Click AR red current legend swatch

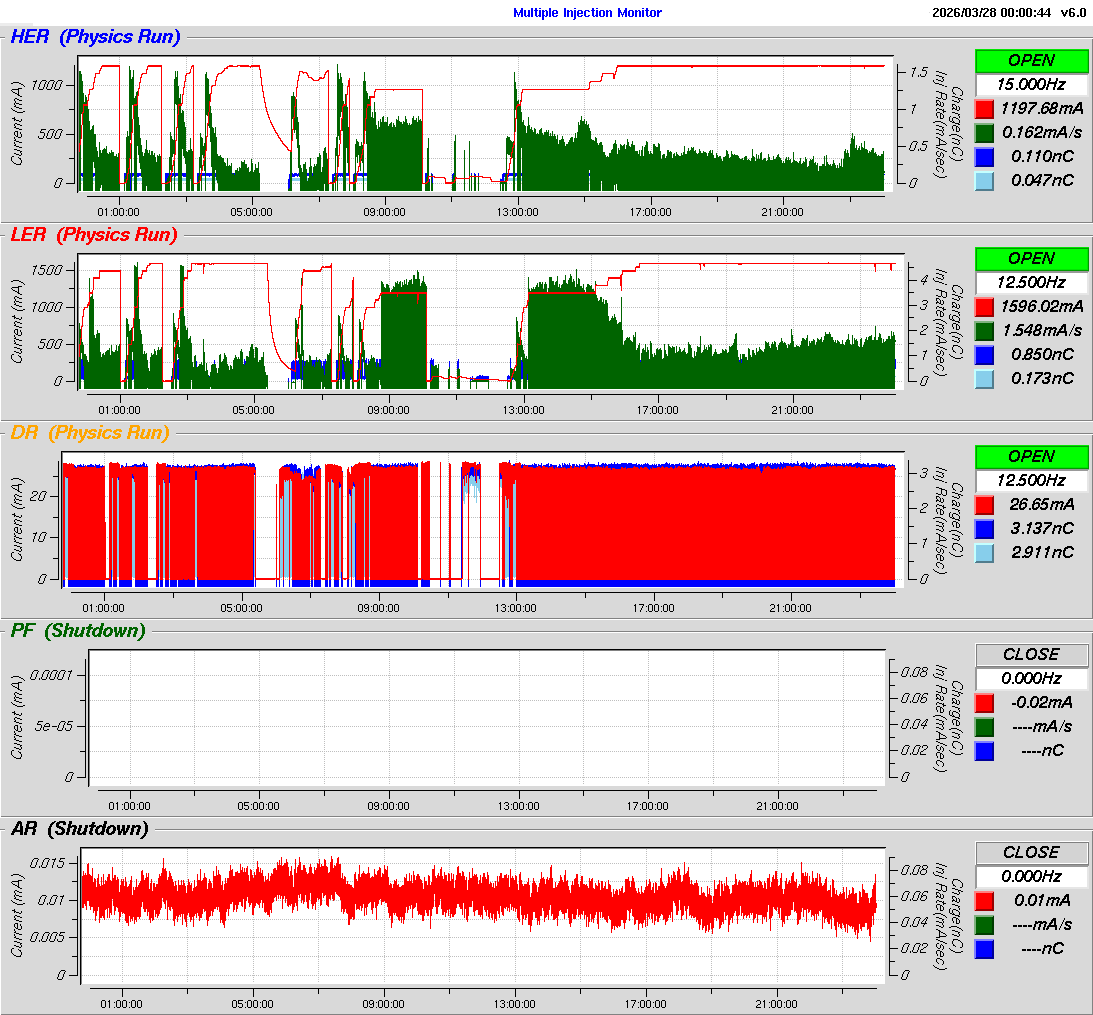985,900
